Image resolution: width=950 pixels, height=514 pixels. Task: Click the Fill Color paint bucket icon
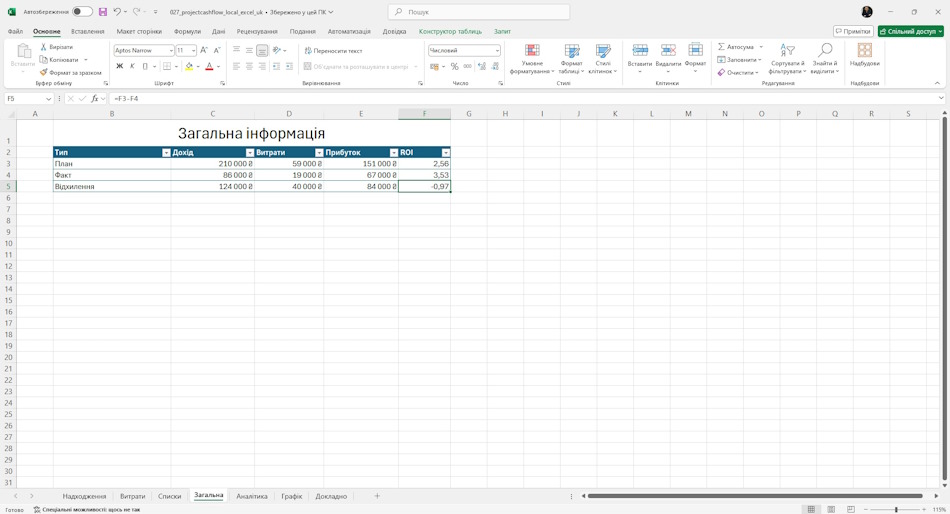tap(189, 66)
